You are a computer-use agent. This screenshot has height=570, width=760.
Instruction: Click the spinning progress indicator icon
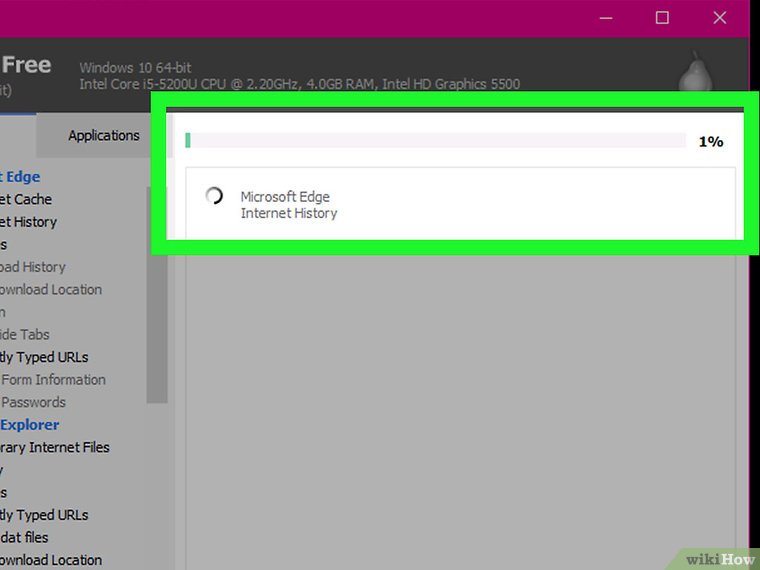click(x=214, y=196)
